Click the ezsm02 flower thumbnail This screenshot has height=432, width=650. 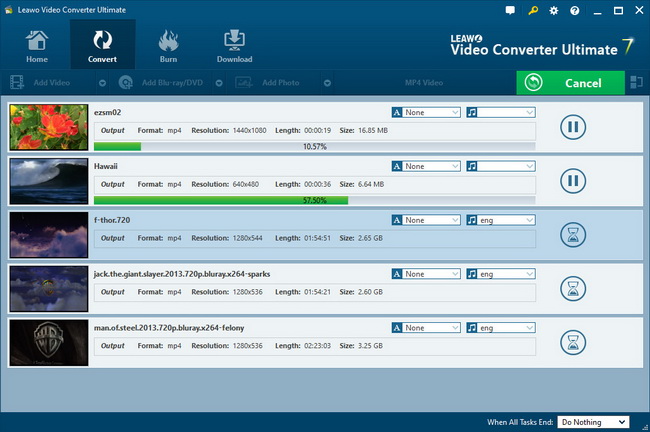coord(49,127)
